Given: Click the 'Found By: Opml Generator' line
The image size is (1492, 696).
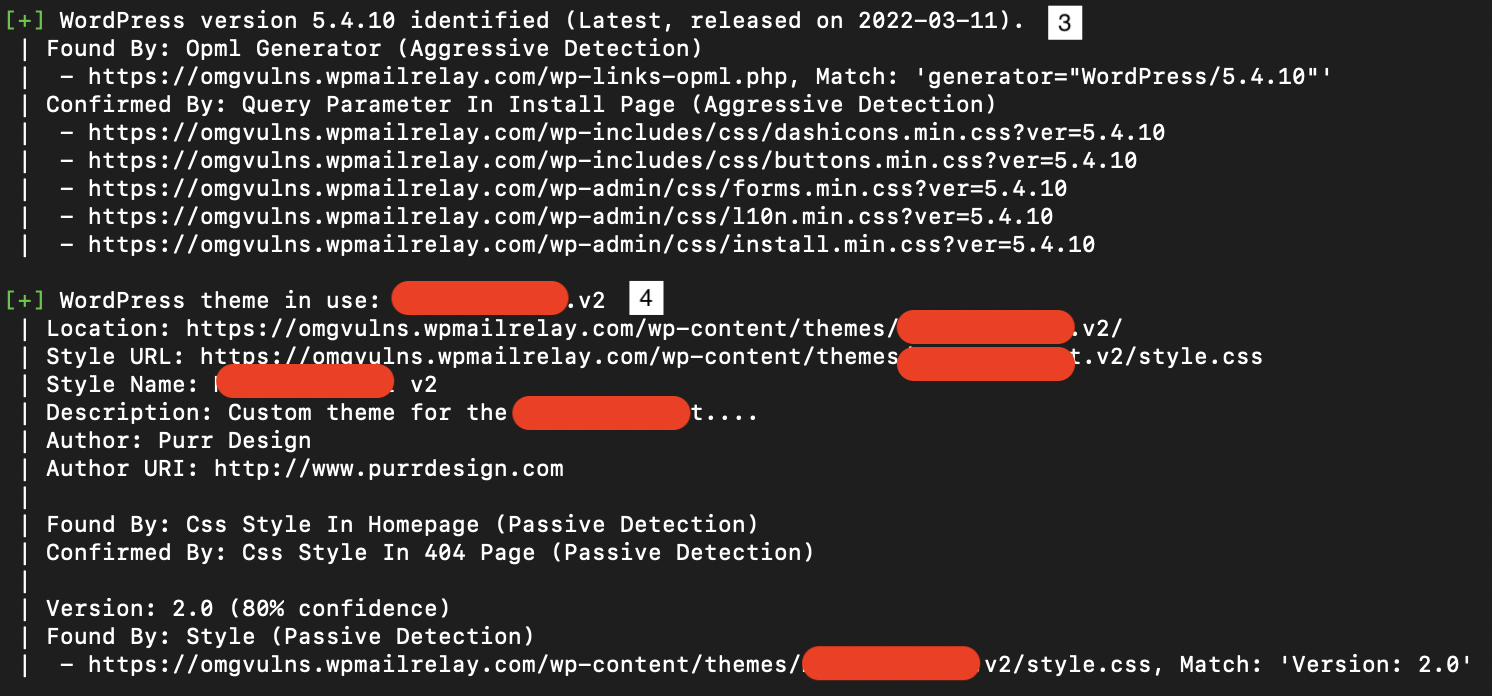Looking at the screenshot, I should [x=374, y=48].
